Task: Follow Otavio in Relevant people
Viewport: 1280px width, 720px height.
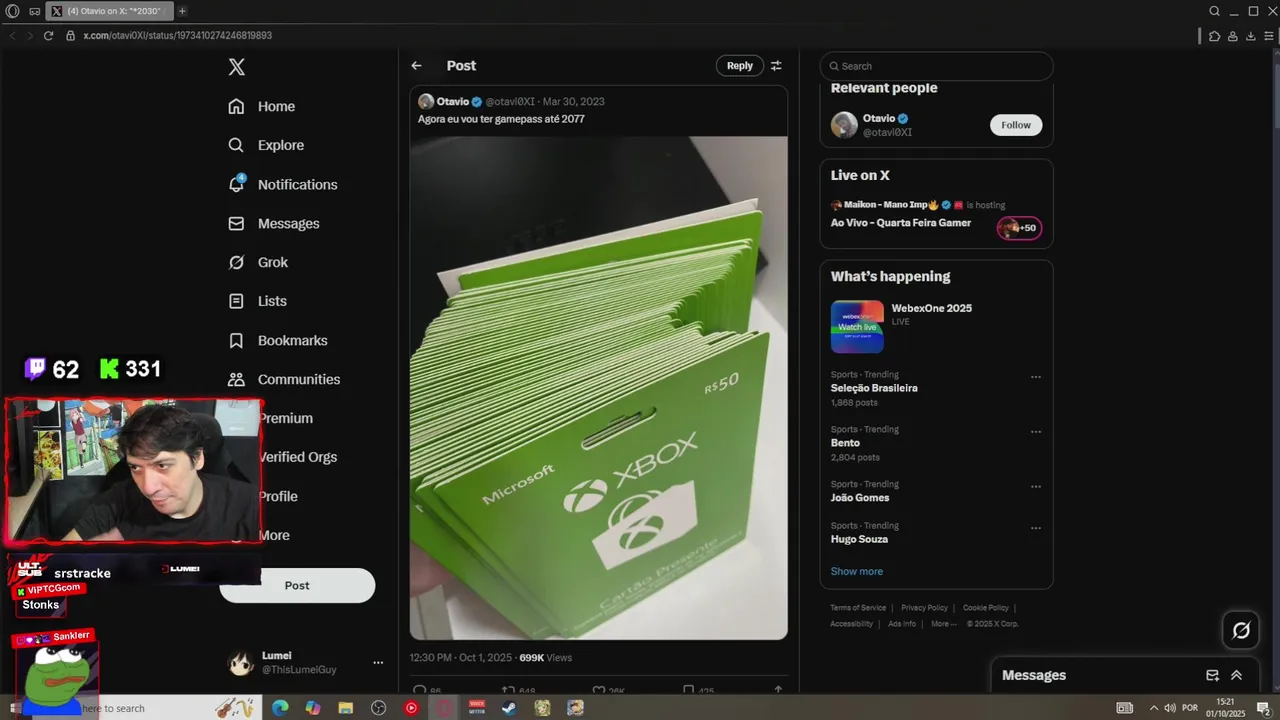Action: (1016, 125)
